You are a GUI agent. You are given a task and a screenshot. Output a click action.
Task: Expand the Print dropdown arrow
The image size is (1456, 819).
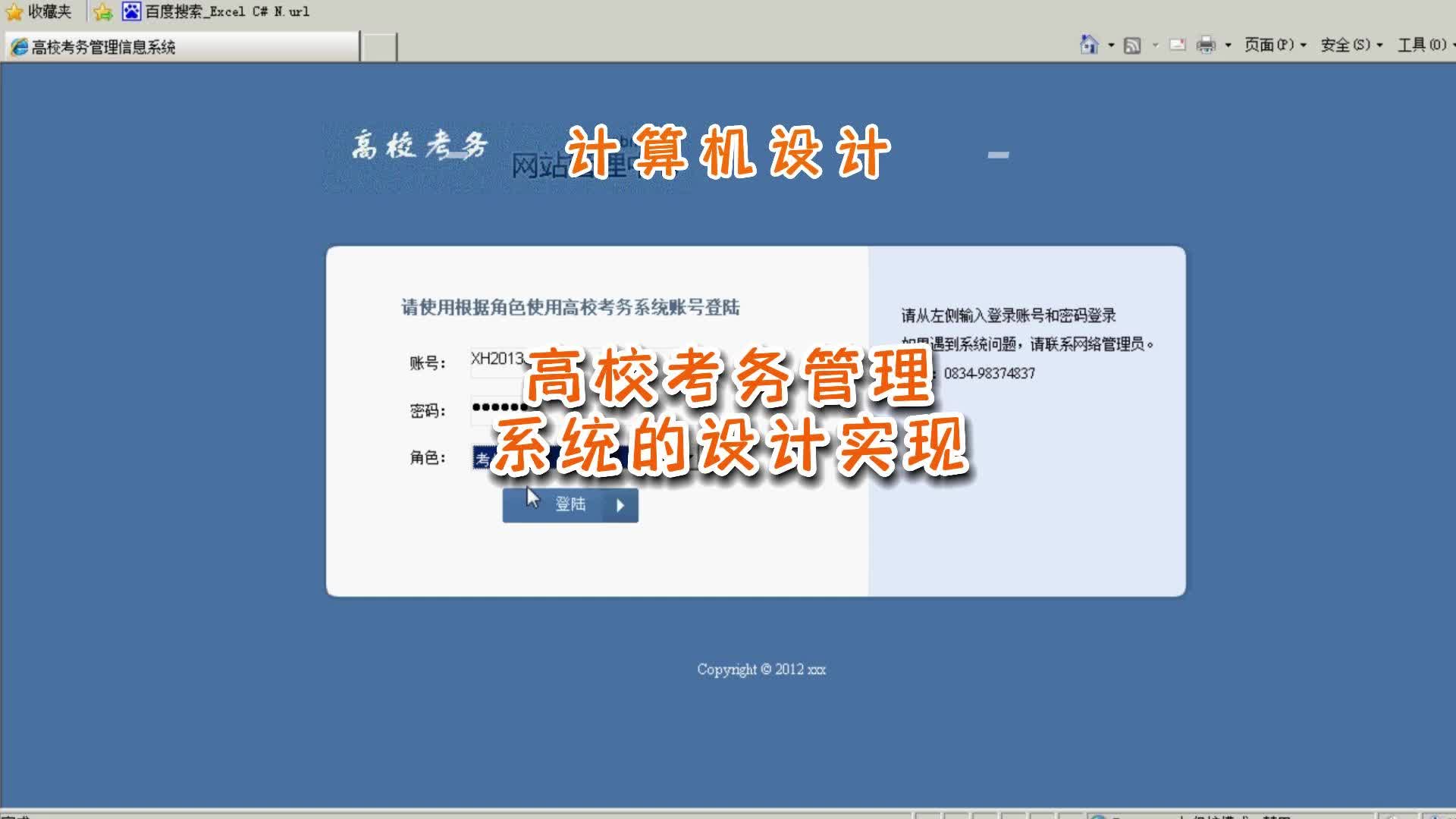(x=1228, y=45)
